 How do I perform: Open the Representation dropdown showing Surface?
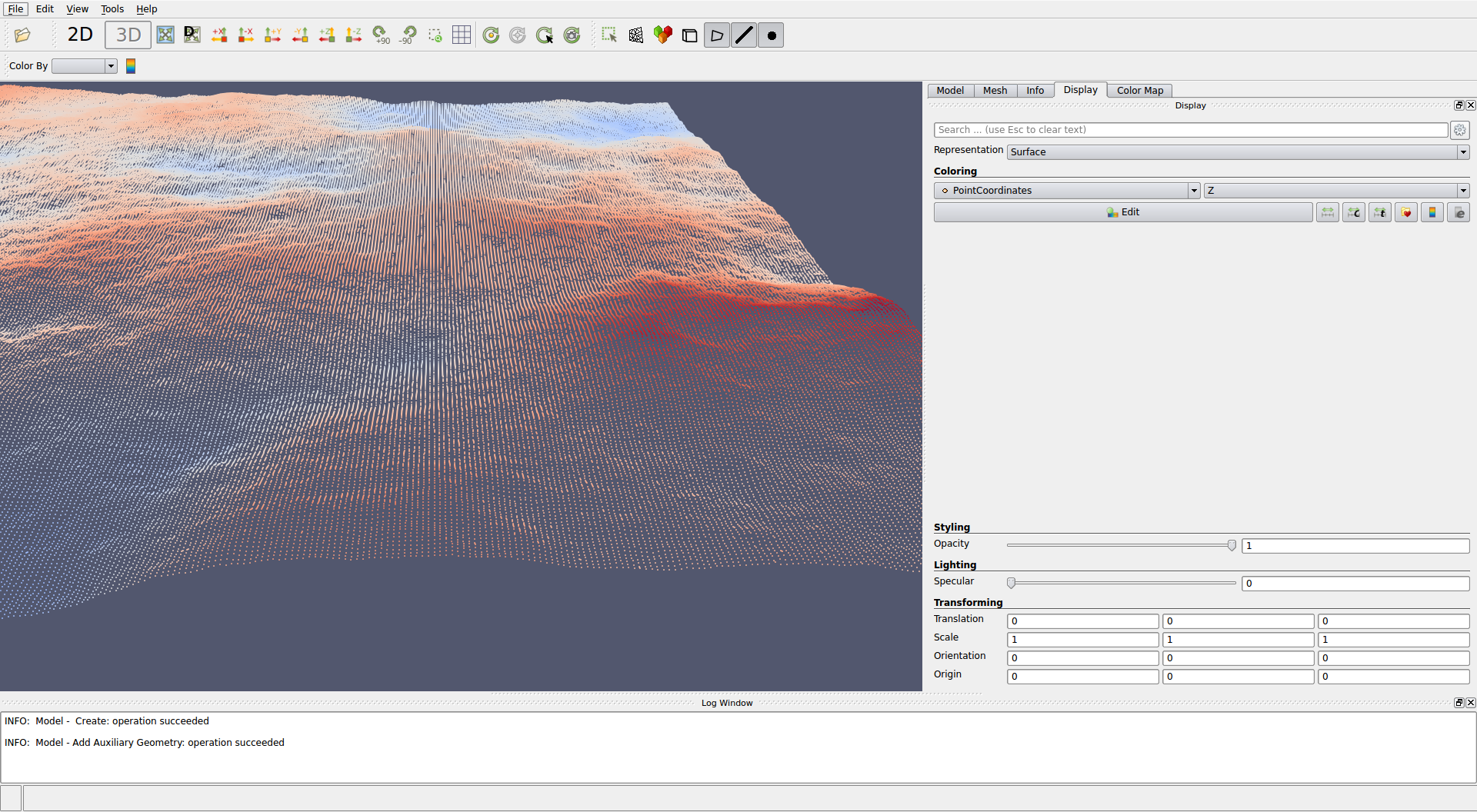click(x=1238, y=152)
